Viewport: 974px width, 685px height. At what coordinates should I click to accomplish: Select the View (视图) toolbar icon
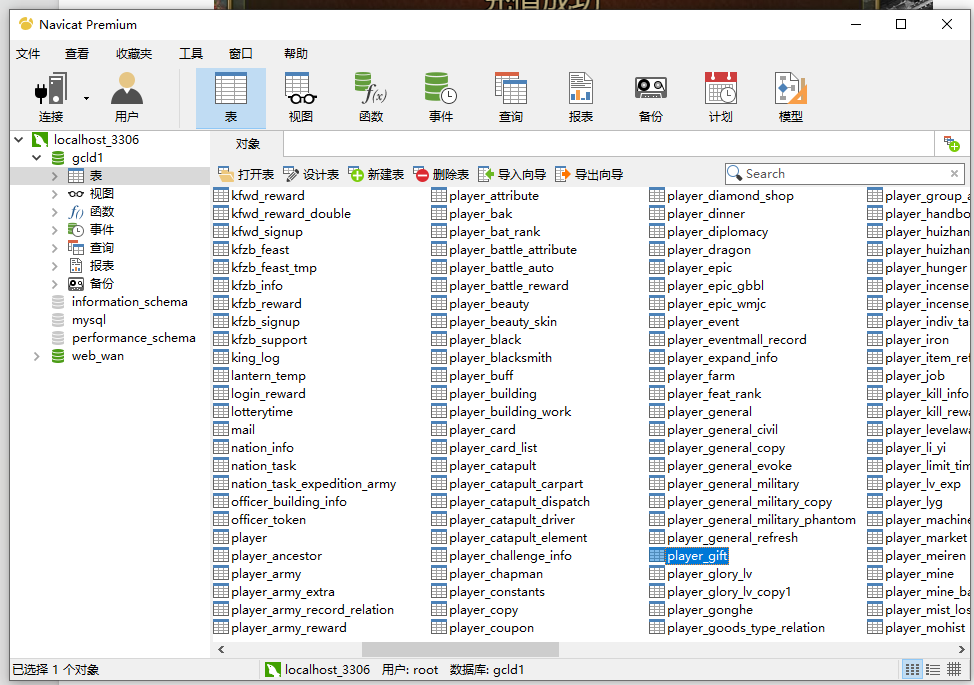point(300,98)
